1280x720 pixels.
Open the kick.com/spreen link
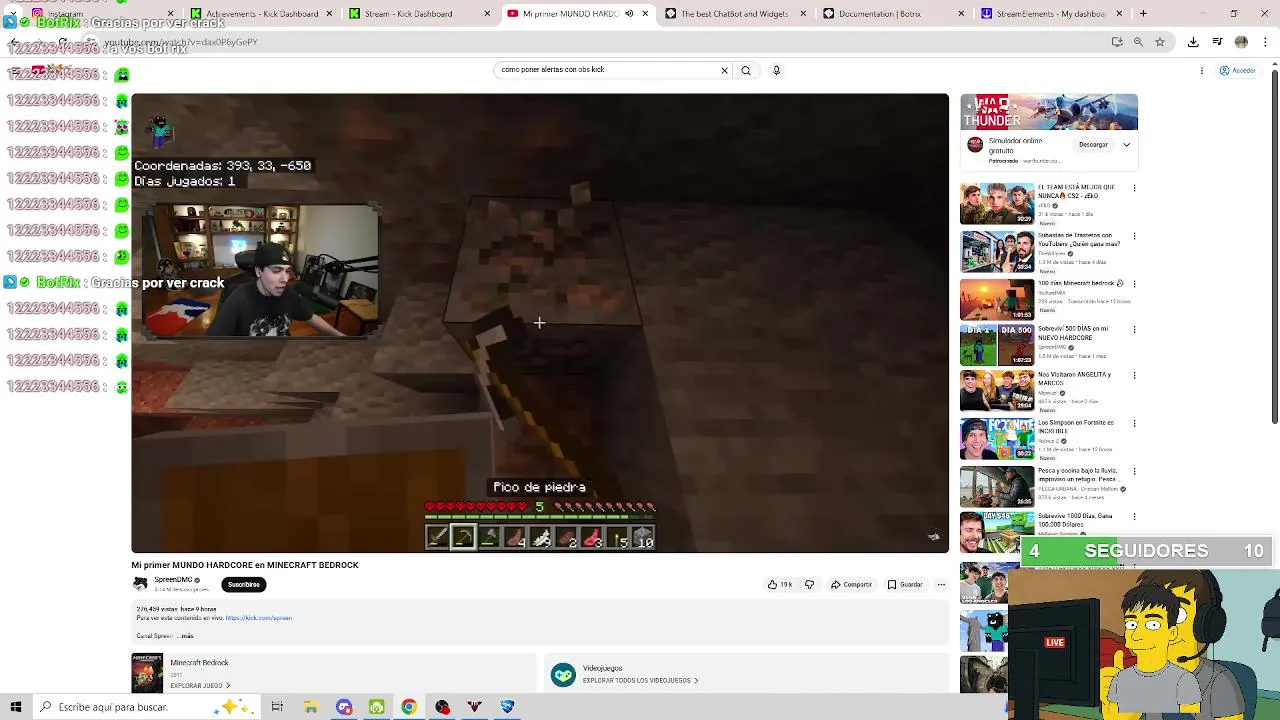(x=258, y=618)
